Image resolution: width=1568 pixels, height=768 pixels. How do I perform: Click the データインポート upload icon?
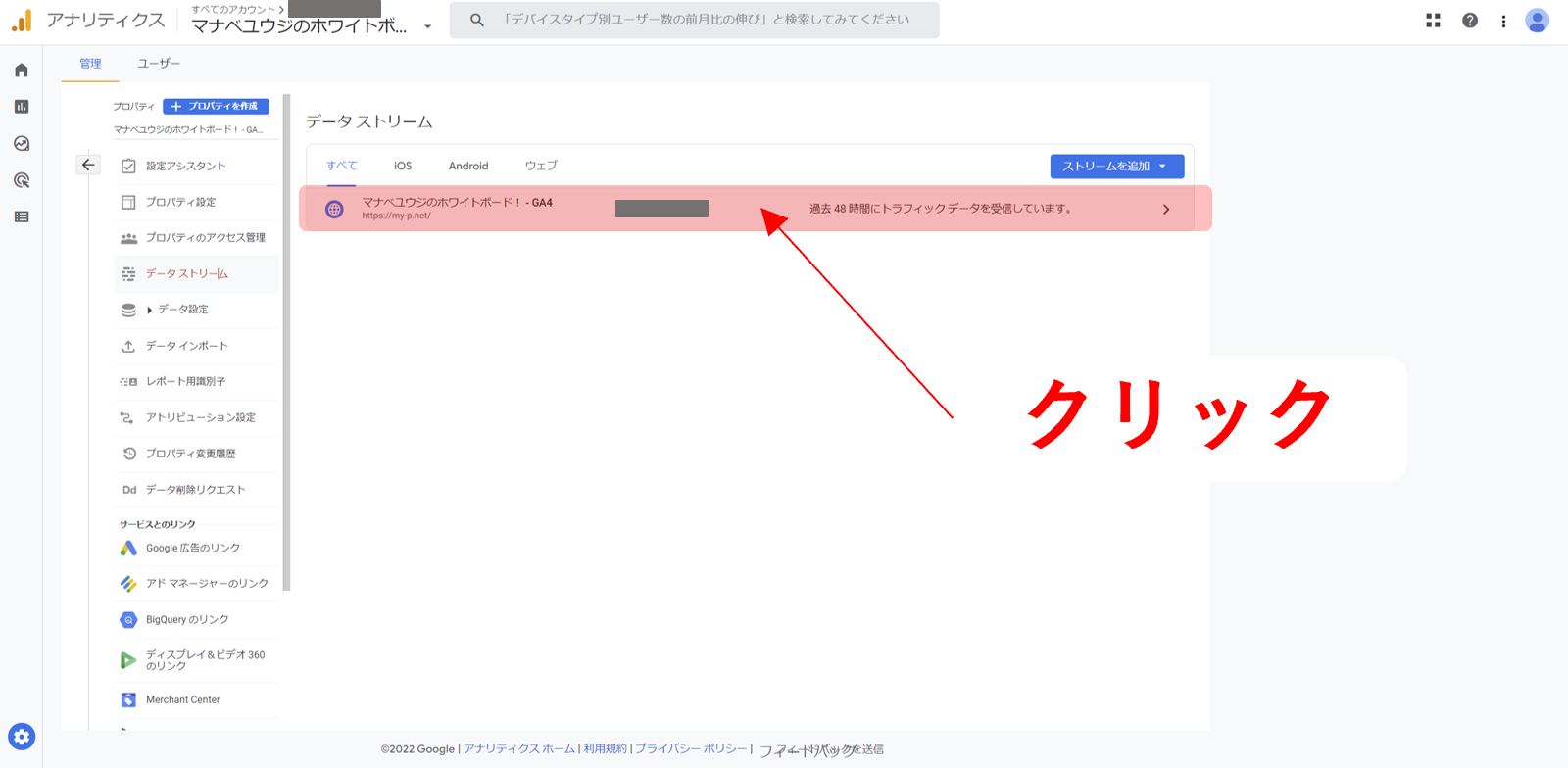[x=128, y=346]
